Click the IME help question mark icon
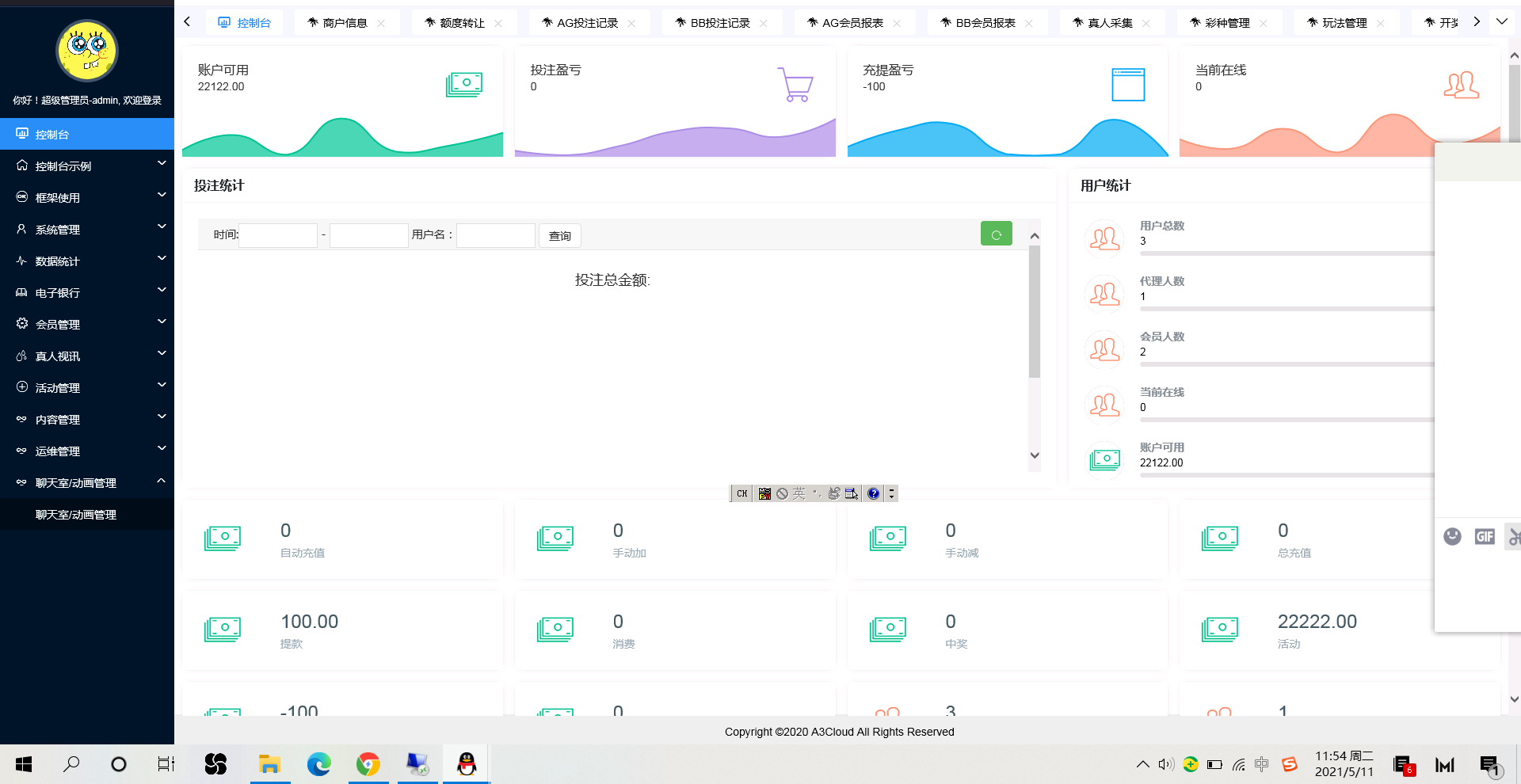The width and height of the screenshot is (1521, 784). [x=873, y=493]
